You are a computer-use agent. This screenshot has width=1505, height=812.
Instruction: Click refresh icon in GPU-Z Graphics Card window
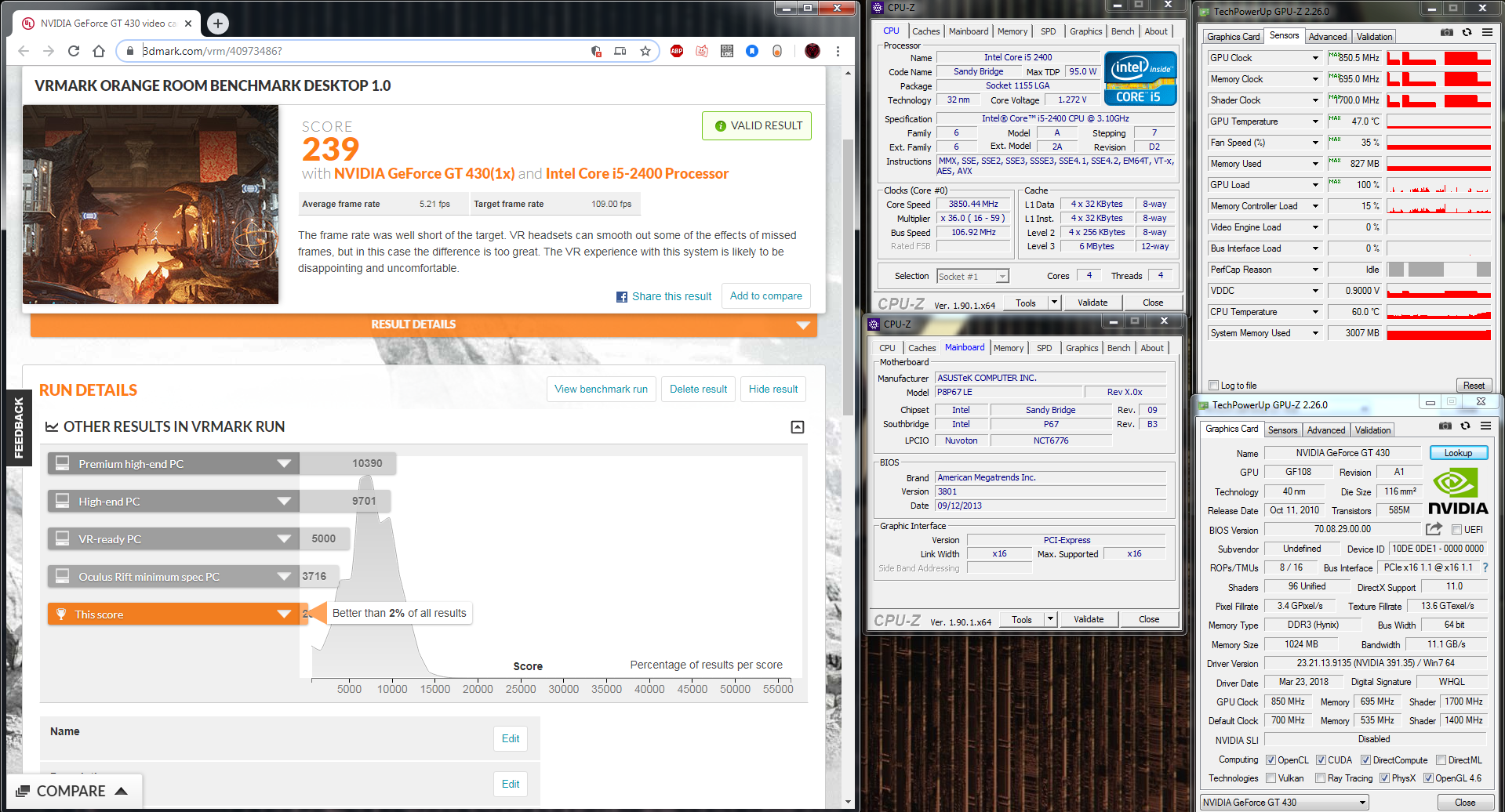coord(1465,426)
